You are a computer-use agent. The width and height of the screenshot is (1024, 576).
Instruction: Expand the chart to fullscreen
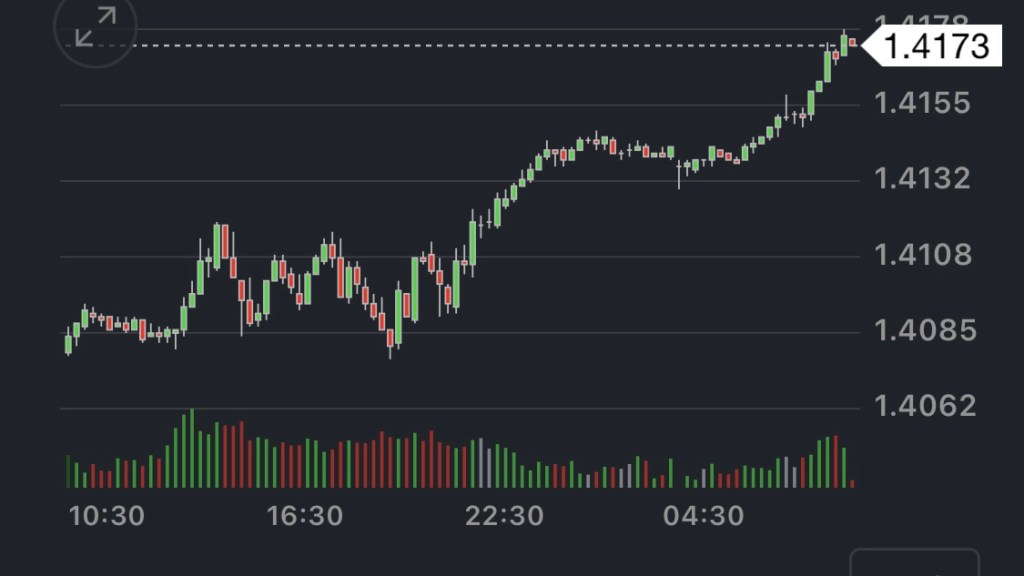[95, 27]
